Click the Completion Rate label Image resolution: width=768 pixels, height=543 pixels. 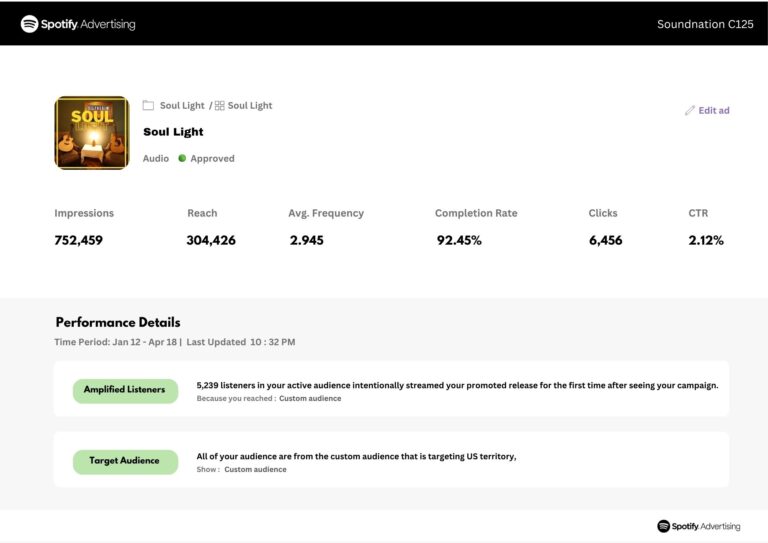(x=476, y=213)
